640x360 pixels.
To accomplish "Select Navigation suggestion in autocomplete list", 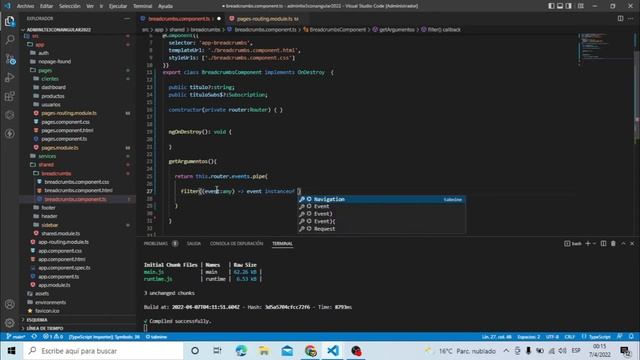I will (381, 199).
